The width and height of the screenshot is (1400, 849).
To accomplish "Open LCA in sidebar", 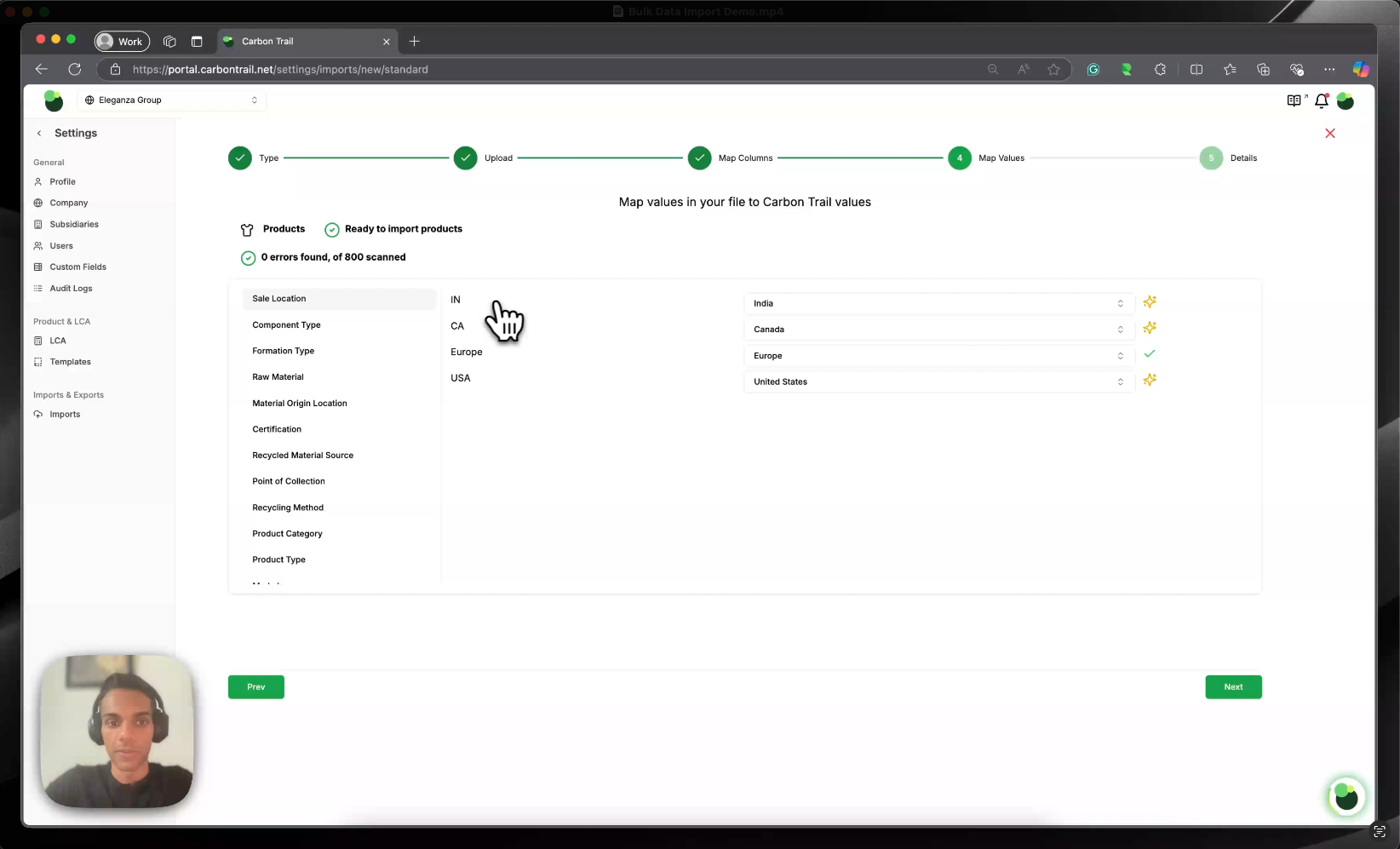I will 57,341.
